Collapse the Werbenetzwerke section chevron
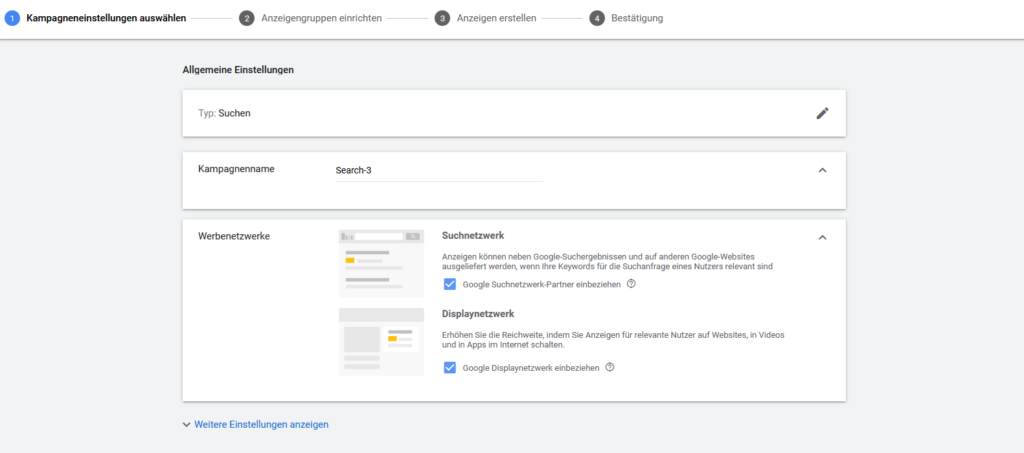The width and height of the screenshot is (1024, 453). [822, 238]
